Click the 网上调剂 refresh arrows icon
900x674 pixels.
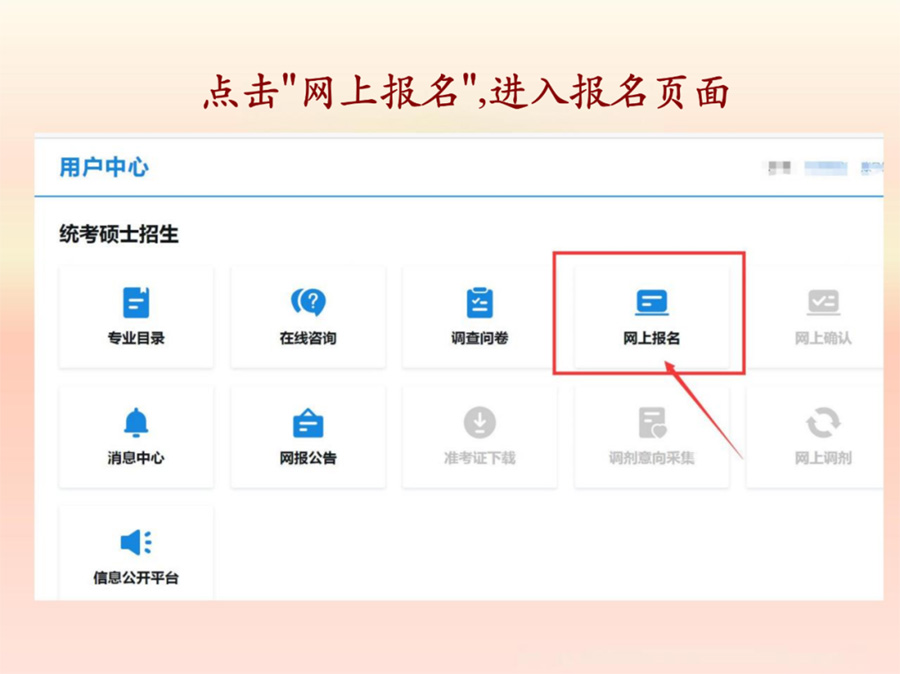click(823, 423)
